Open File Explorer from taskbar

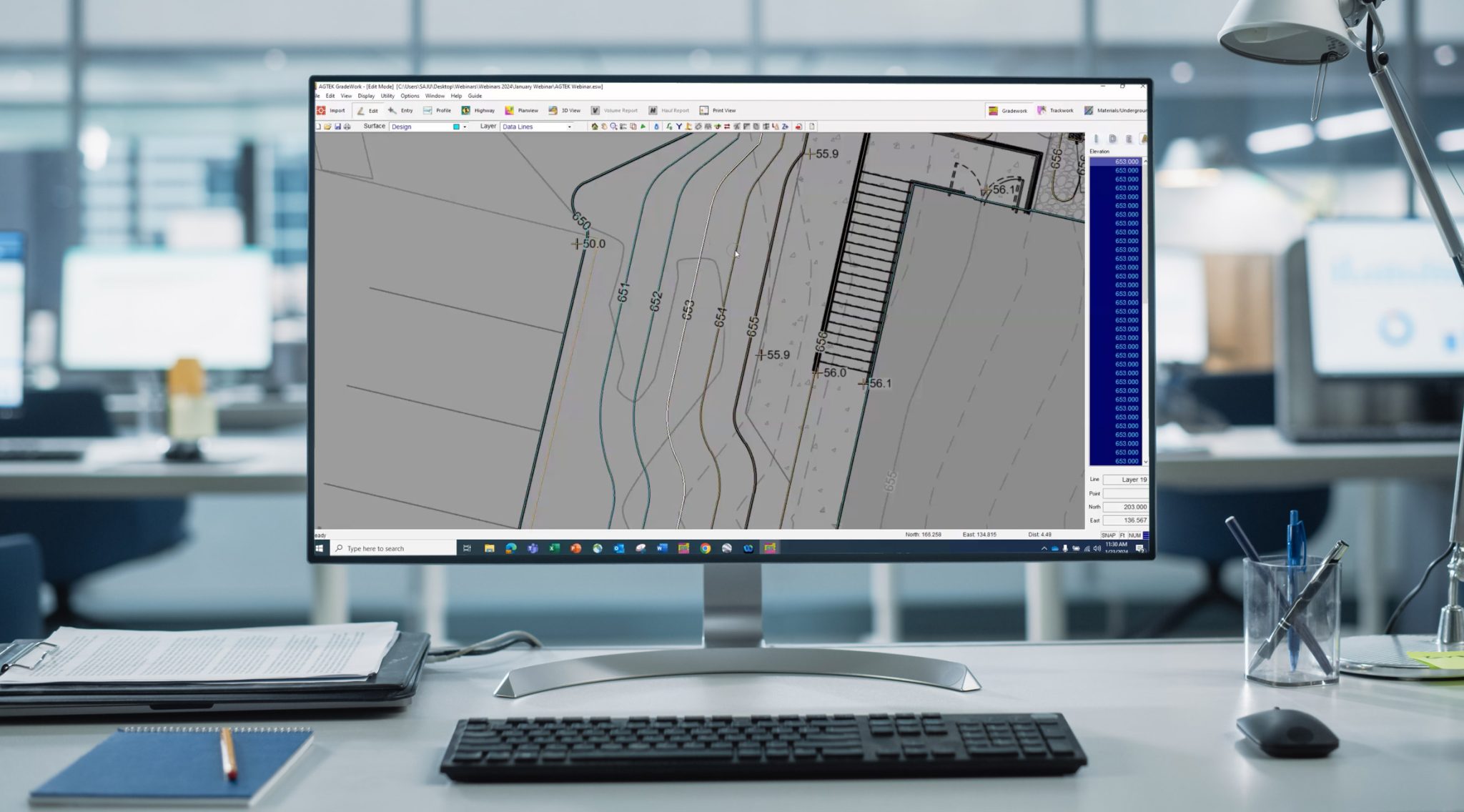point(490,548)
